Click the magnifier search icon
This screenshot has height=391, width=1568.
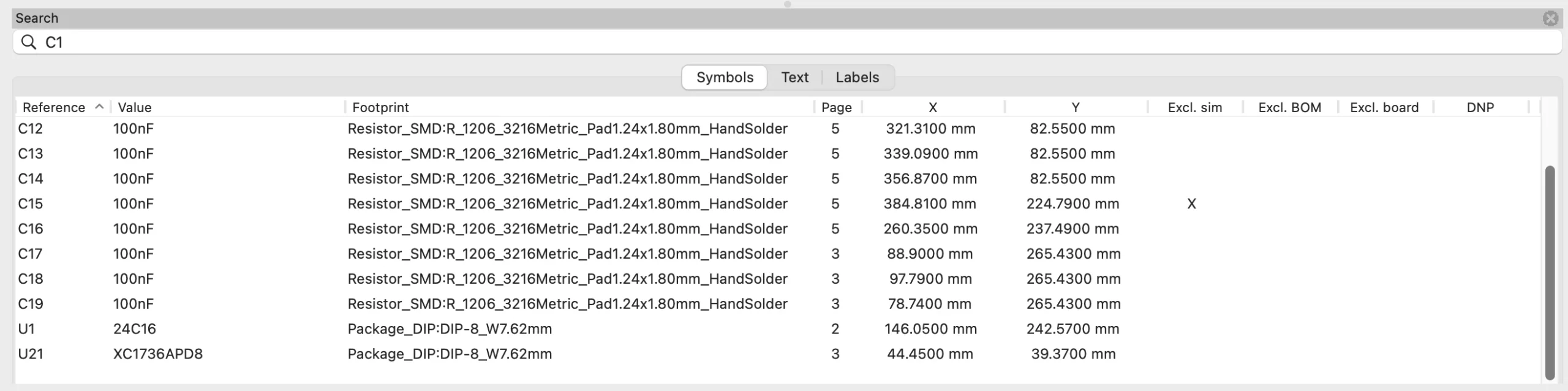[28, 42]
